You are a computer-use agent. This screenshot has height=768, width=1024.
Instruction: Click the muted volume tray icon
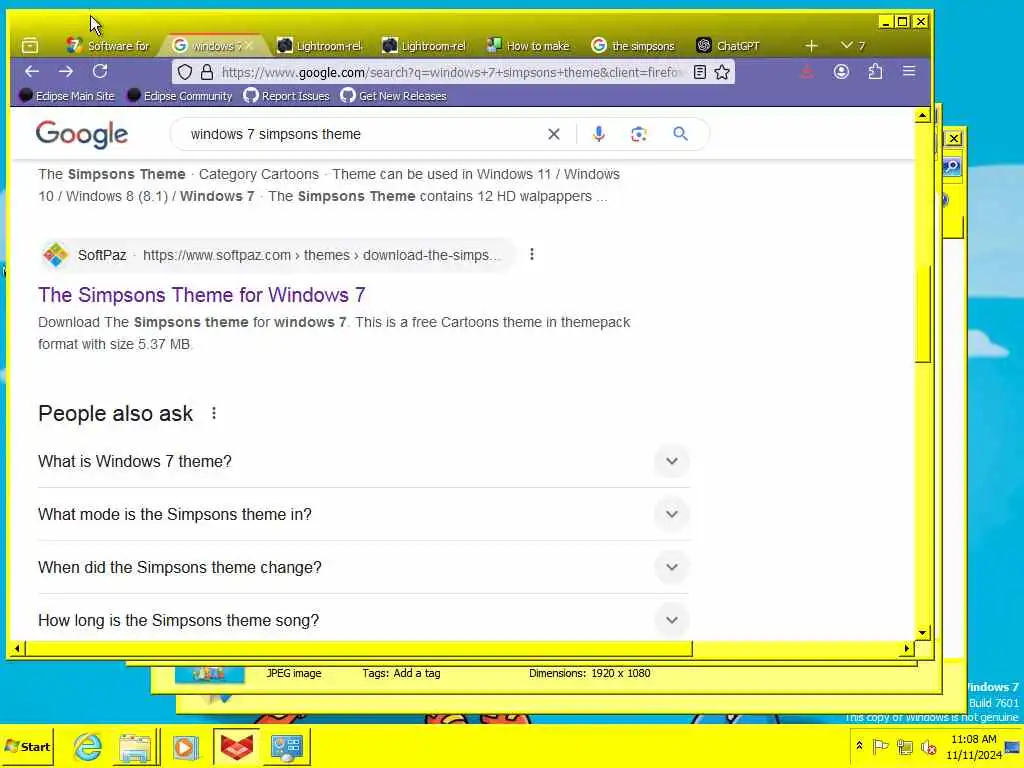point(928,746)
